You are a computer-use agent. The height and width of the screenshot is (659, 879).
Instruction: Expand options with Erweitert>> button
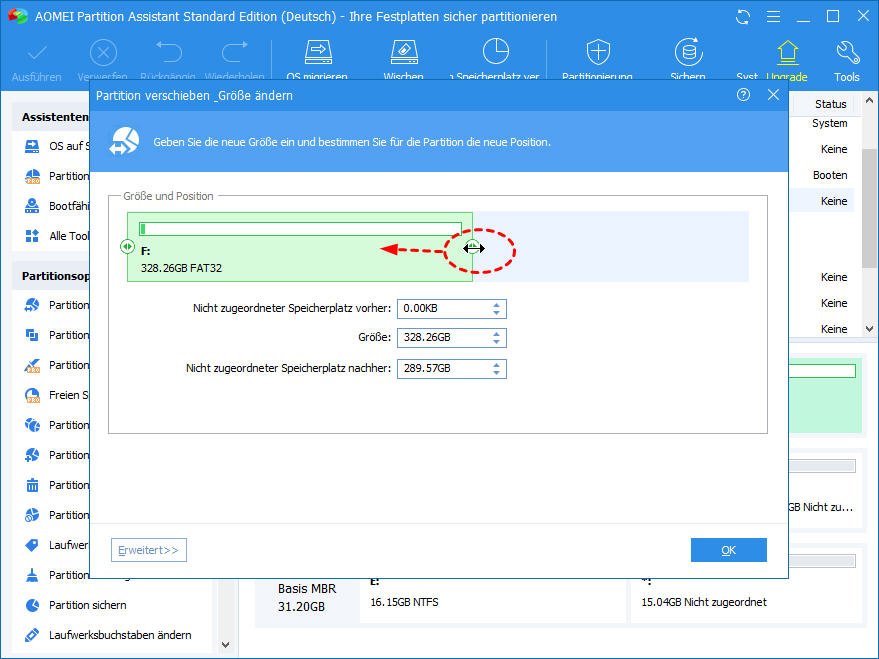tap(149, 550)
